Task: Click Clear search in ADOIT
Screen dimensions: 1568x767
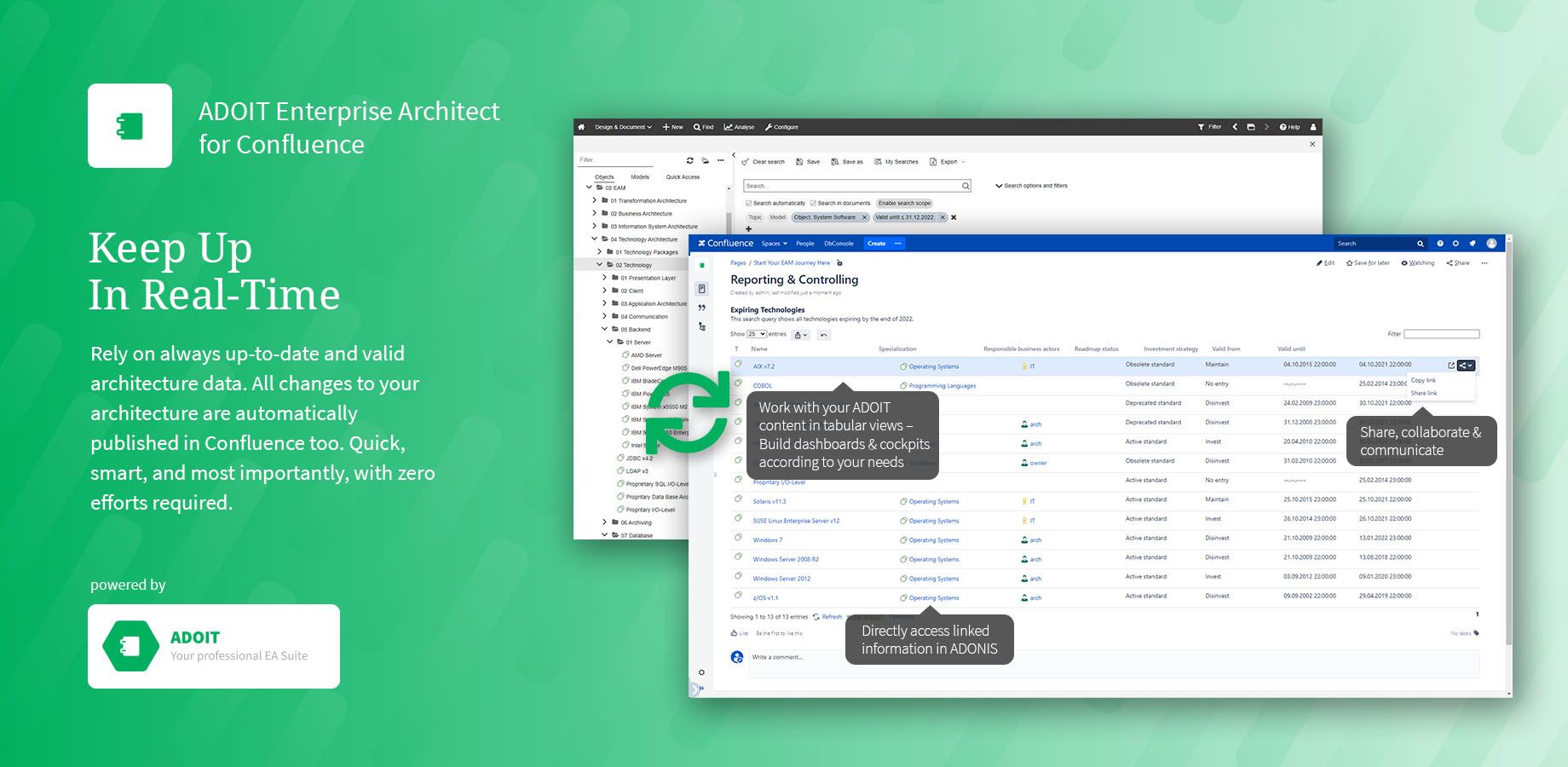Action: (x=763, y=162)
